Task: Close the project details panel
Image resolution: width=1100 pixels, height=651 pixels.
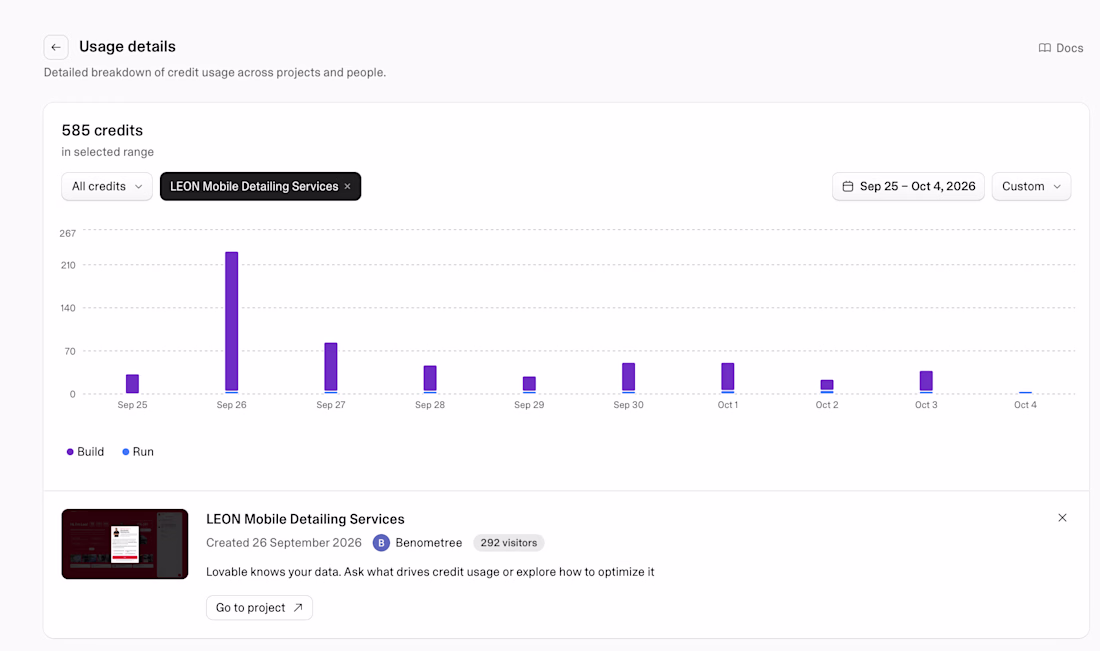Action: point(1062,518)
